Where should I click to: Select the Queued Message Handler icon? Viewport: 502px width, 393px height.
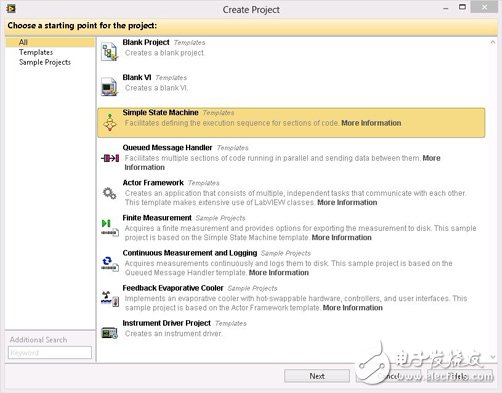click(110, 158)
